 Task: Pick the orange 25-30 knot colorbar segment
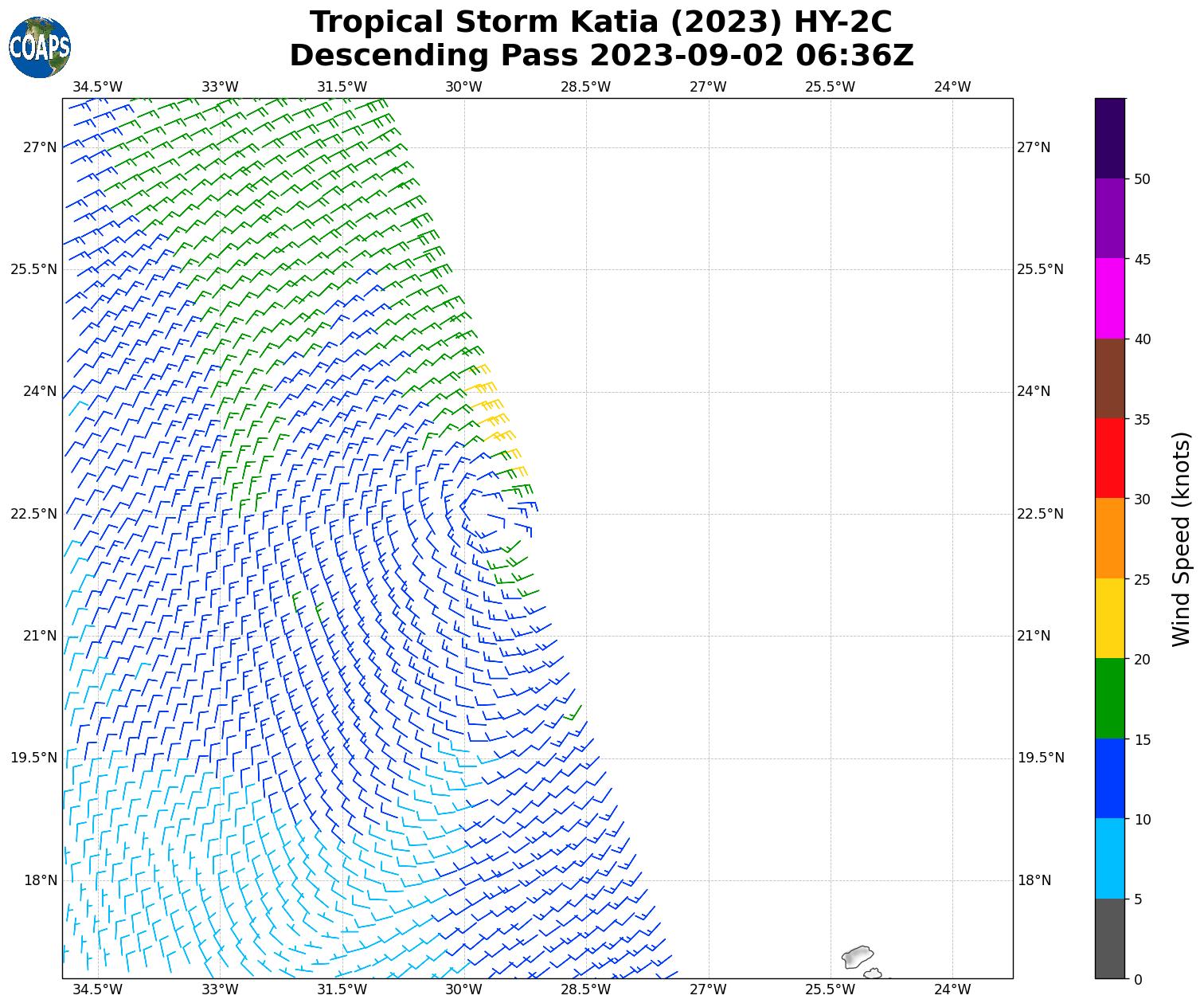pos(1109,538)
